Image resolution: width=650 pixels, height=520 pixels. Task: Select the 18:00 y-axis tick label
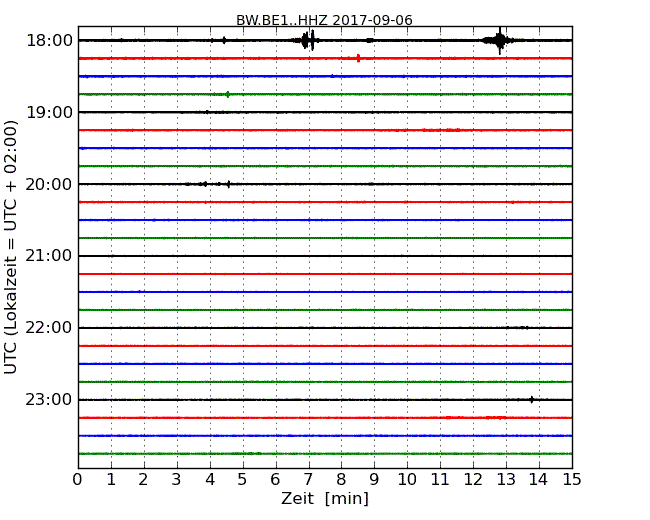tap(49, 41)
